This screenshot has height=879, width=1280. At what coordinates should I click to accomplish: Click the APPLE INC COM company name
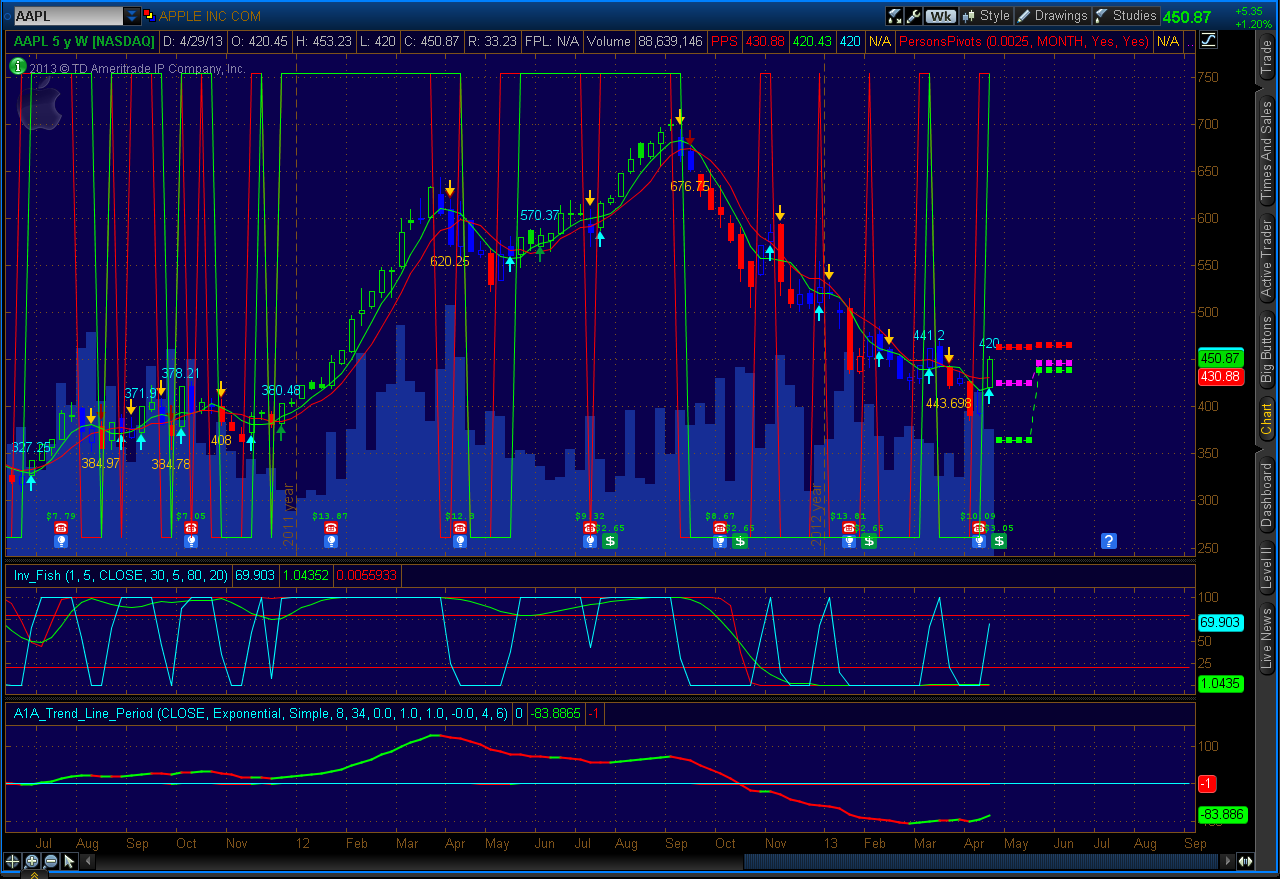210,16
